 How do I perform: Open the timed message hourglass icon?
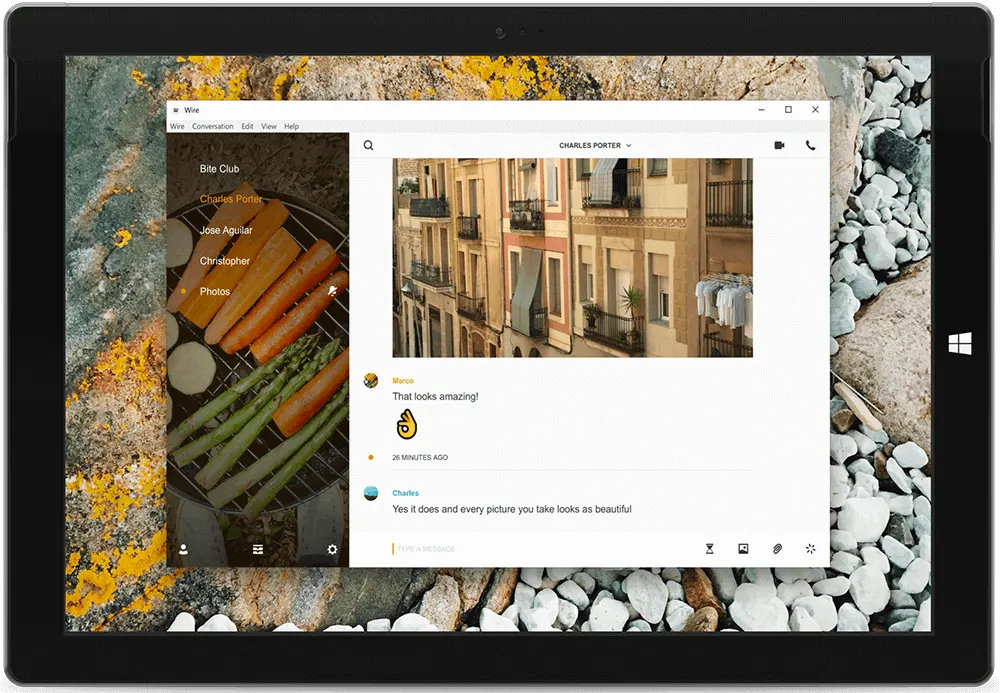(x=709, y=549)
